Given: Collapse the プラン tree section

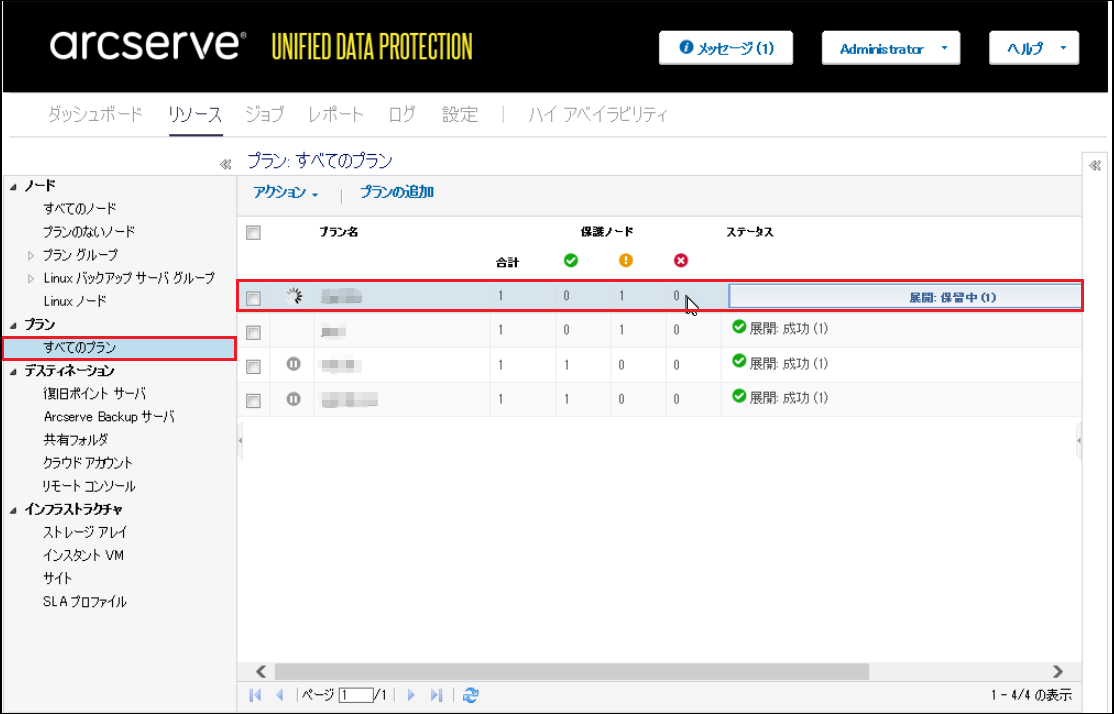Looking at the screenshot, I should point(13,325).
